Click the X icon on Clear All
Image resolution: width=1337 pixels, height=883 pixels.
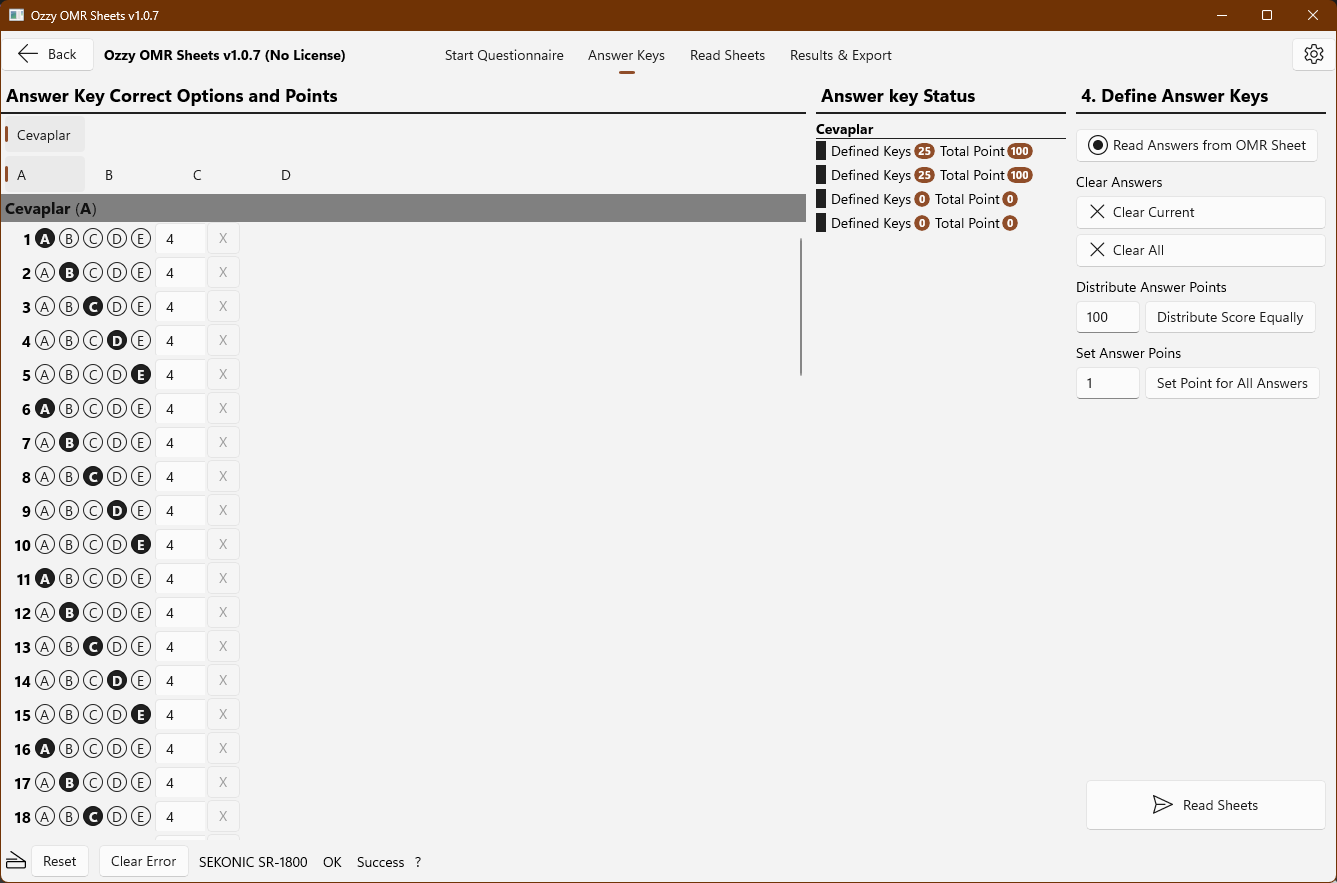[1097, 250]
